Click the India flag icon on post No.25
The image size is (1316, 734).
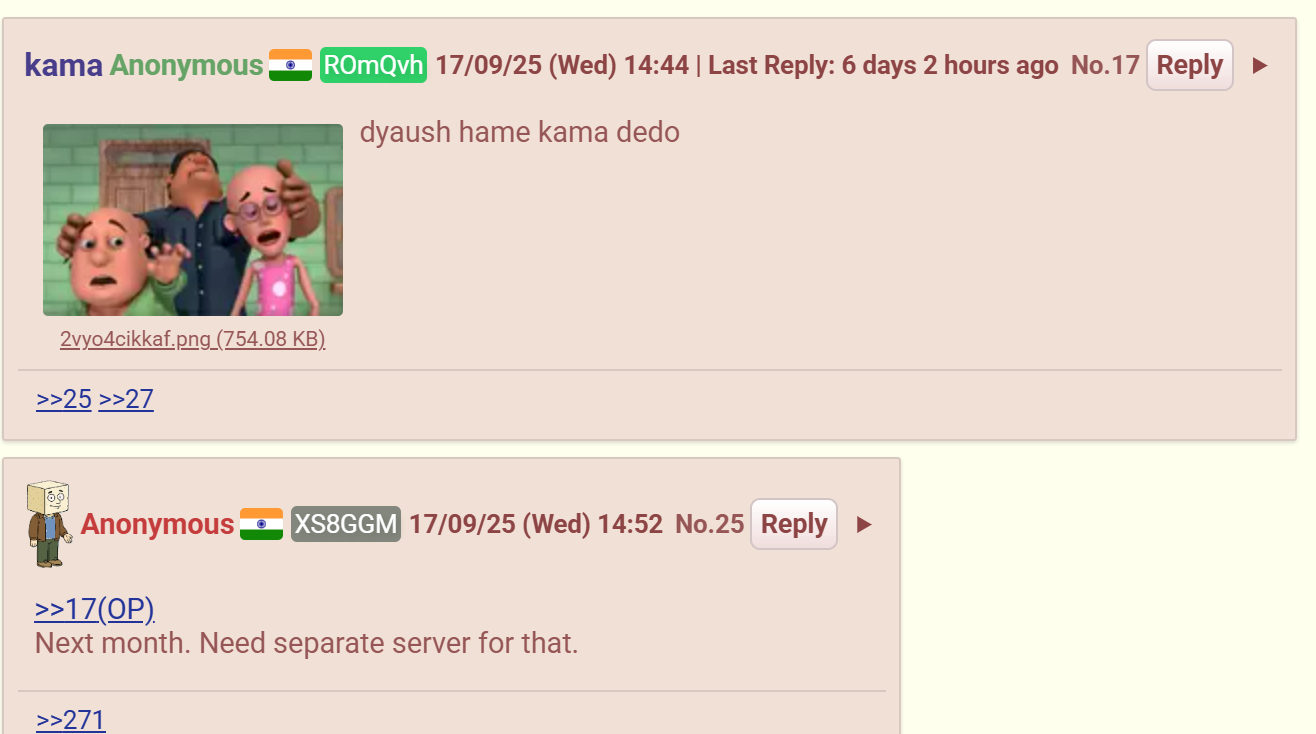261,524
